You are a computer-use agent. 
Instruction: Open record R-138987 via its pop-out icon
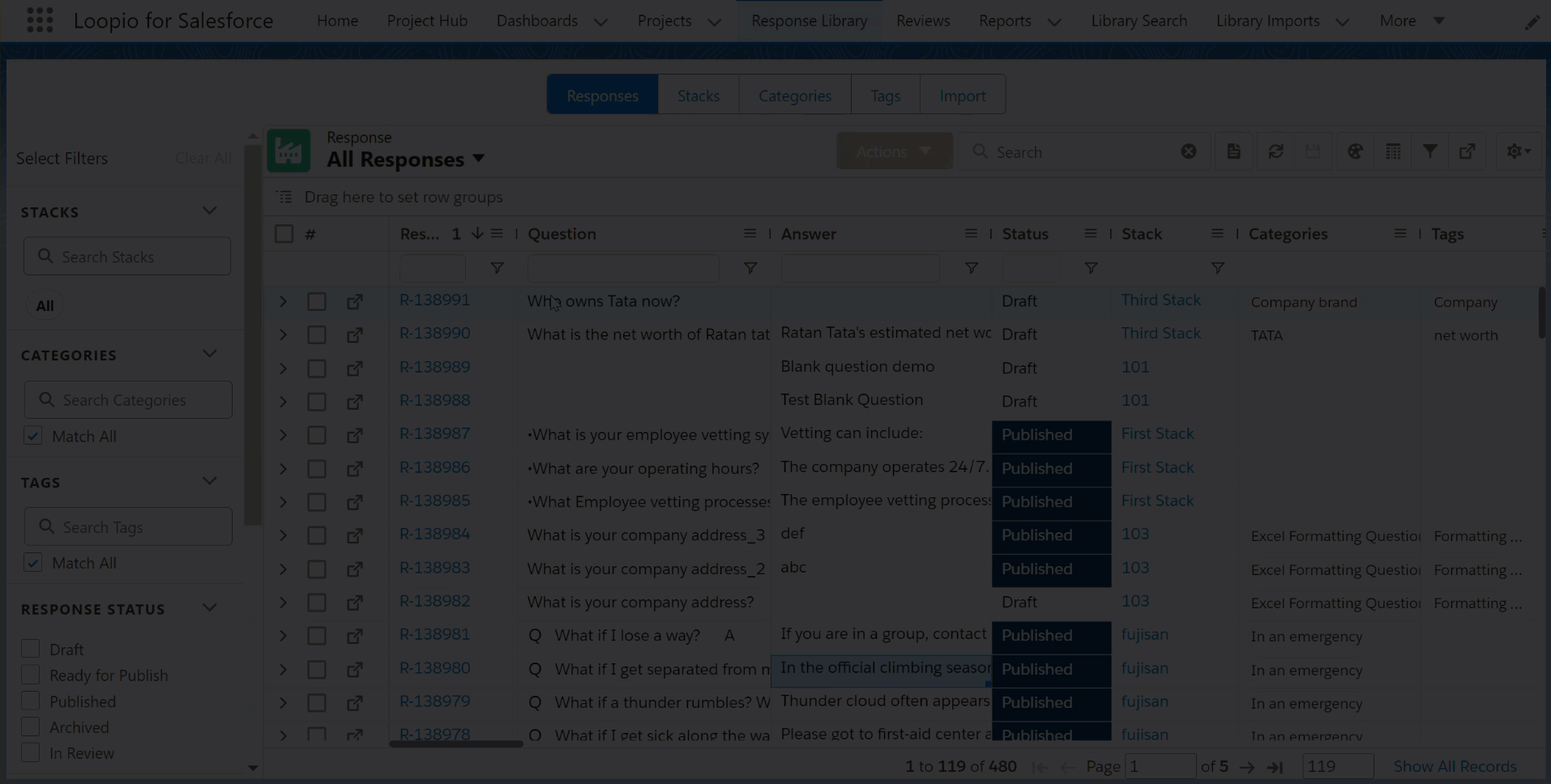(355, 435)
